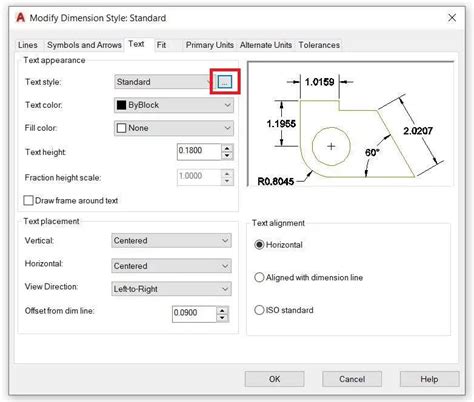
Task: Increase Text height with up spinner arrow
Action: click(227, 149)
